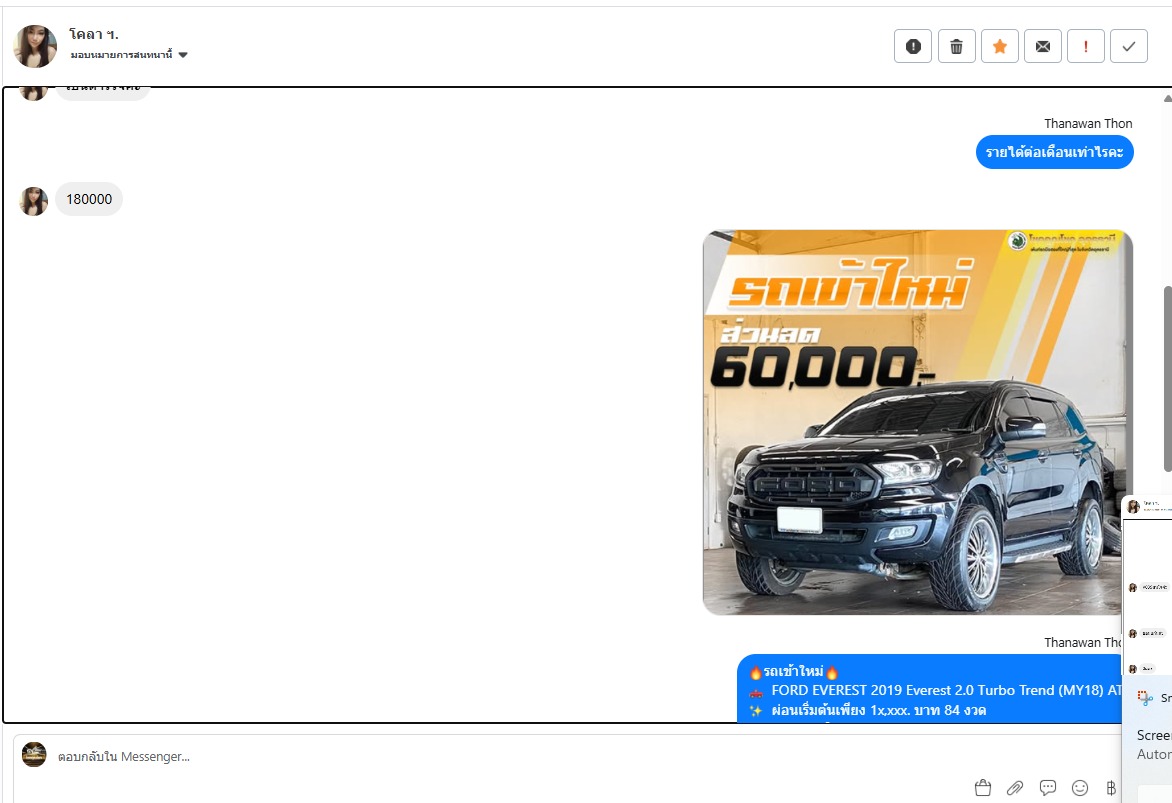
Task: Click the conversation vertical scrollbar thumb
Action: coord(1168,378)
